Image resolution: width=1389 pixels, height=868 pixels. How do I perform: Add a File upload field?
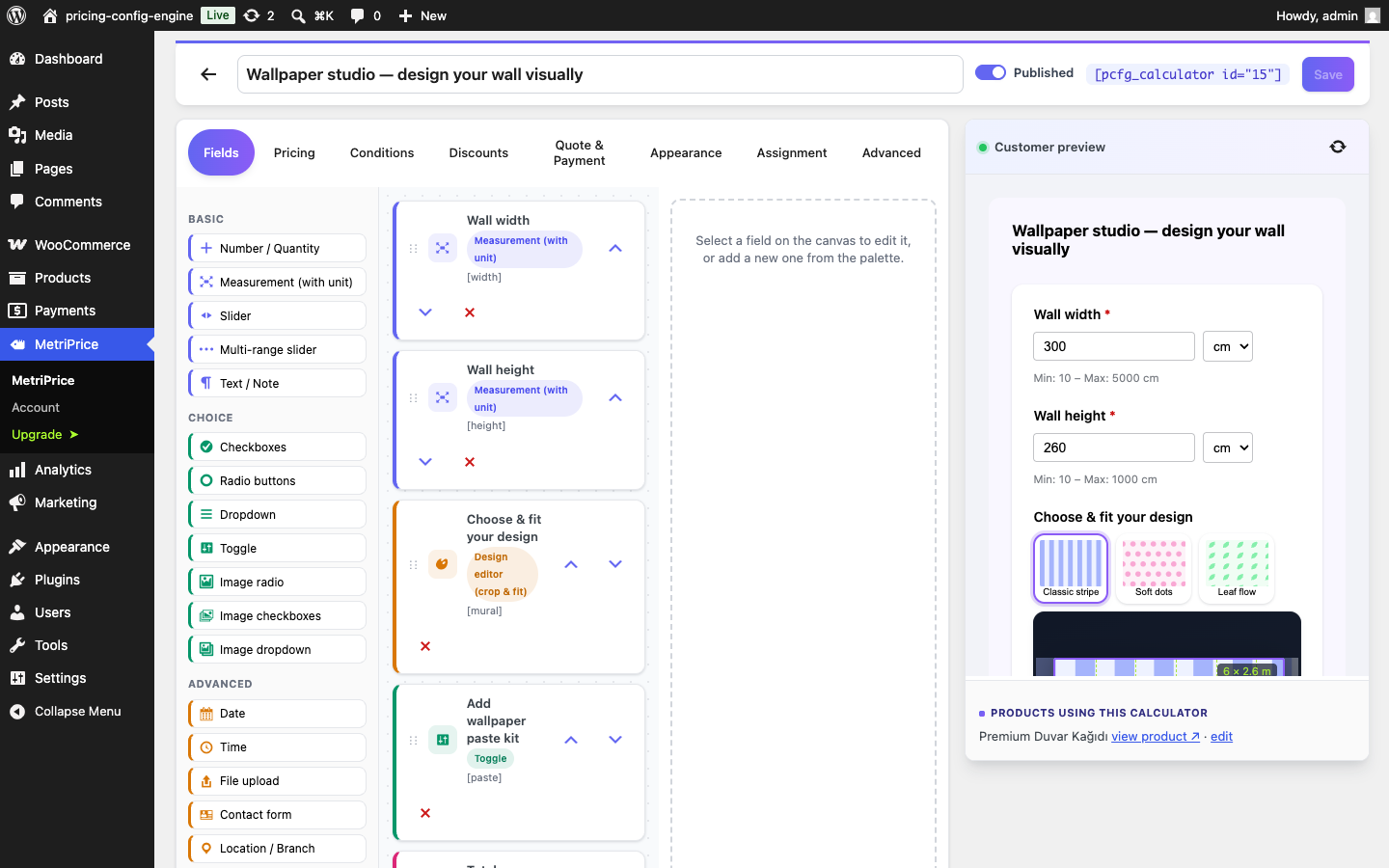pos(278,781)
